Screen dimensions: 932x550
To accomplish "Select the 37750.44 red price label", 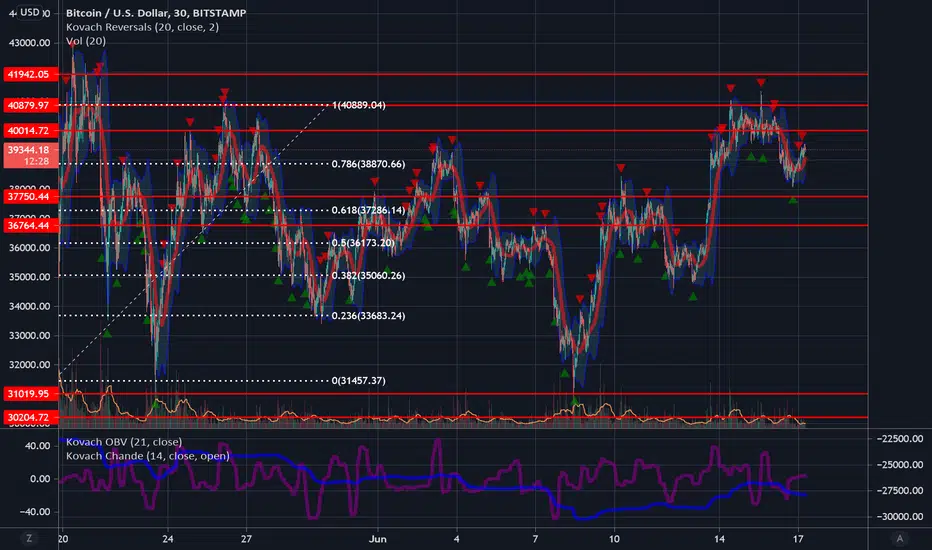I will point(31,196).
